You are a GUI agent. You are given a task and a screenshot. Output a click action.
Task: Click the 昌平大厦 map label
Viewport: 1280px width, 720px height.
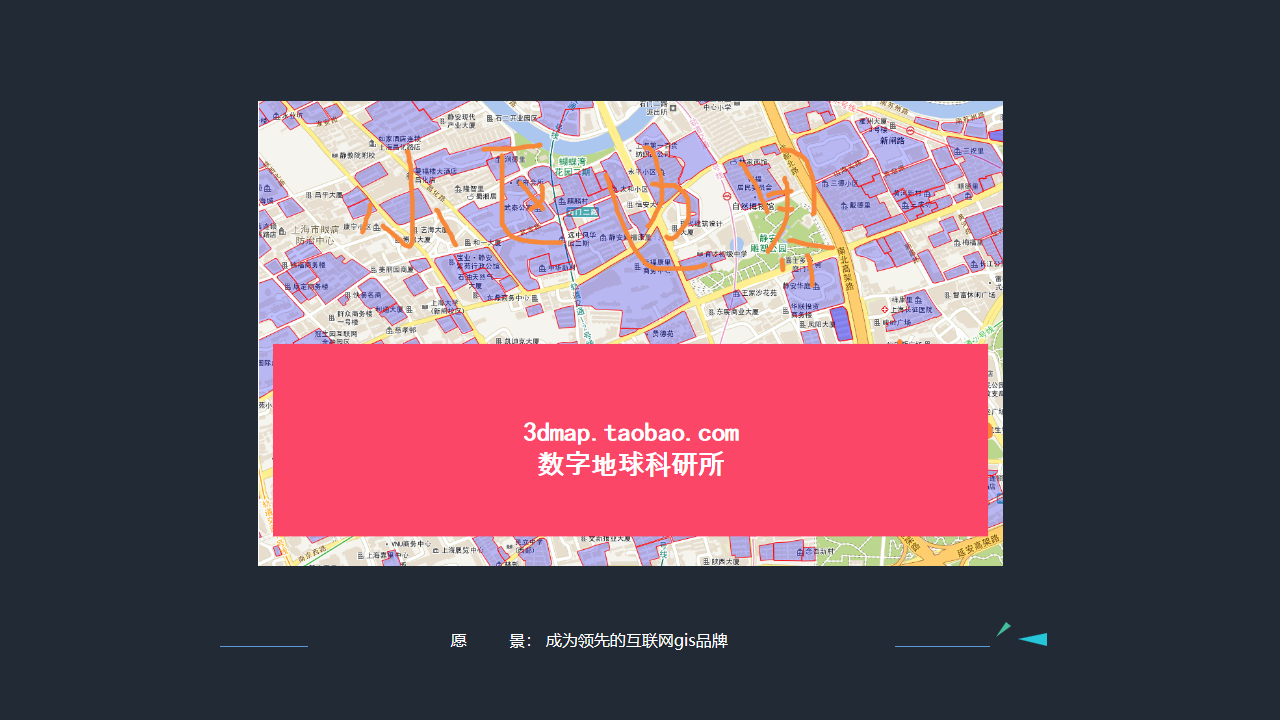pos(327,195)
